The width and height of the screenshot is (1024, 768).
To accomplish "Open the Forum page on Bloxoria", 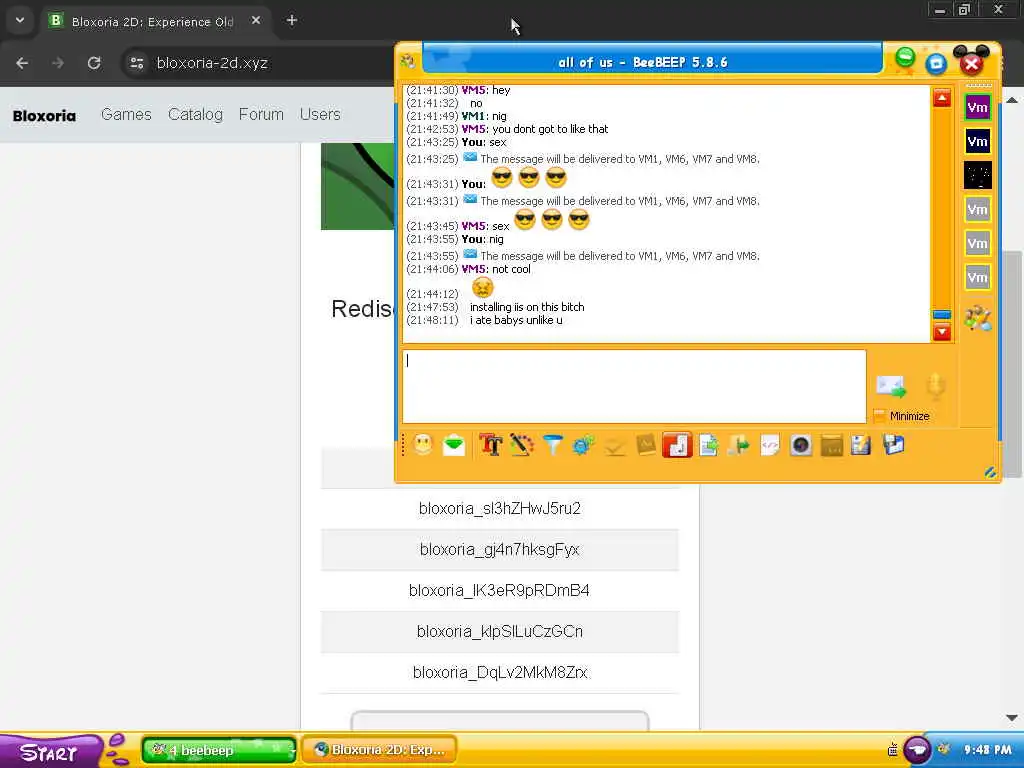I will tap(261, 114).
